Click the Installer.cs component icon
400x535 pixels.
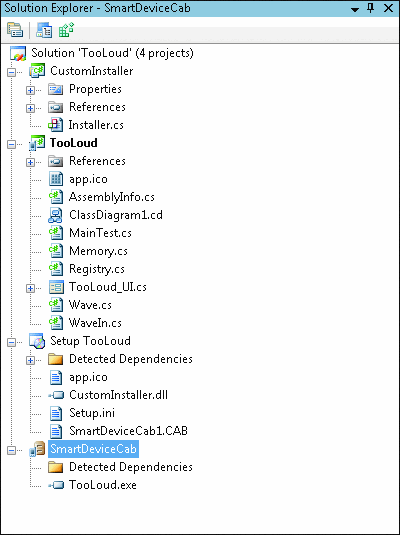[x=55, y=125]
